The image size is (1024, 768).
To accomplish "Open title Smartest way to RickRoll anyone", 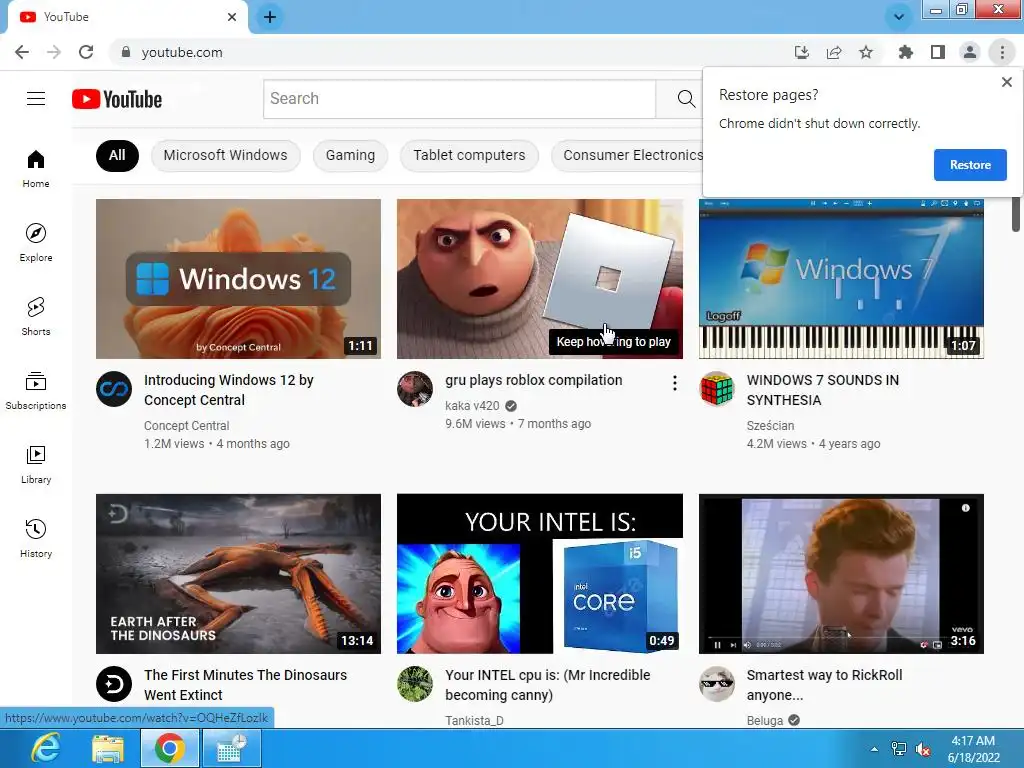I will (x=824, y=685).
